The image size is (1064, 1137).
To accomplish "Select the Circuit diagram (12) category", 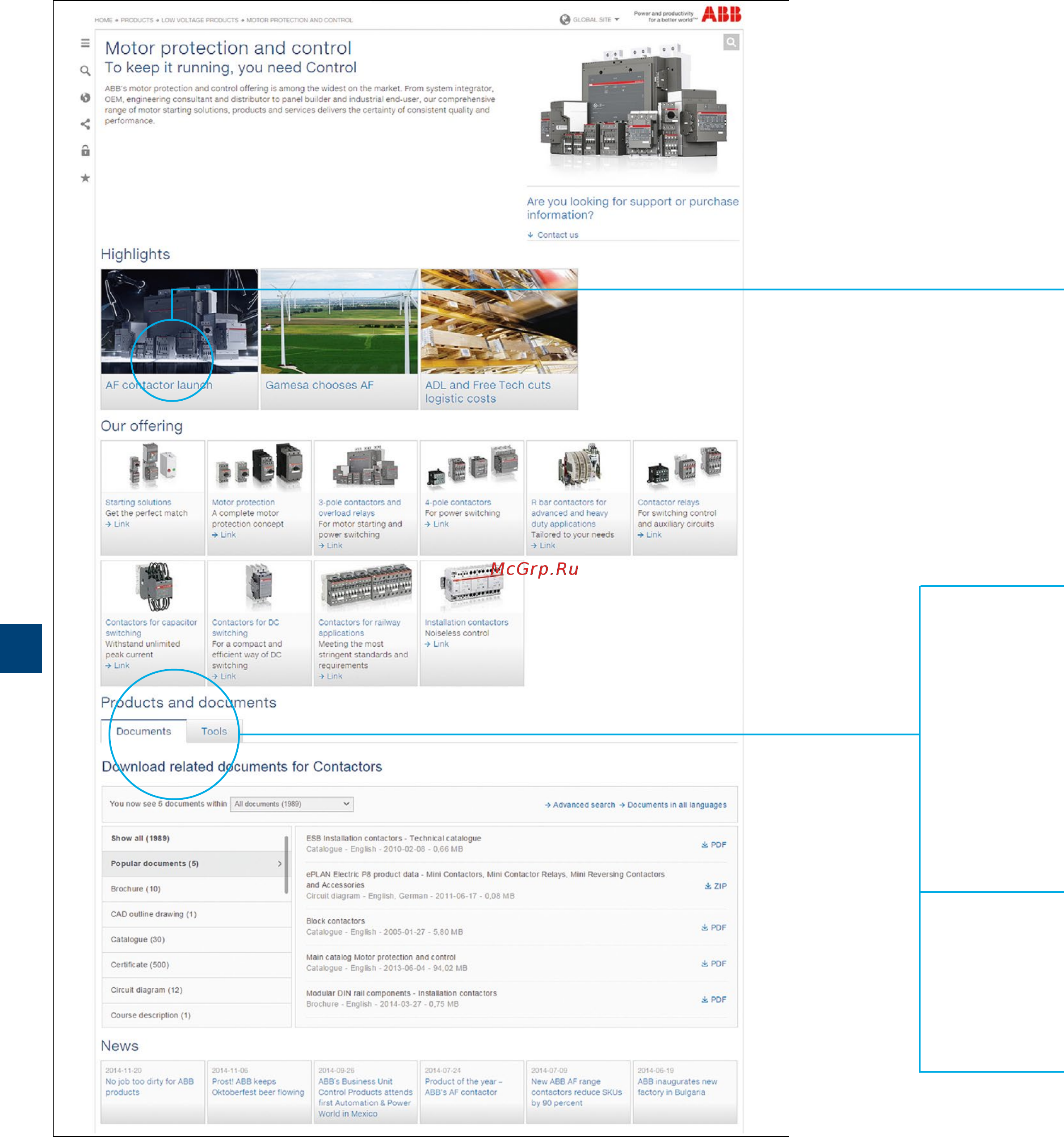I will click(x=197, y=990).
